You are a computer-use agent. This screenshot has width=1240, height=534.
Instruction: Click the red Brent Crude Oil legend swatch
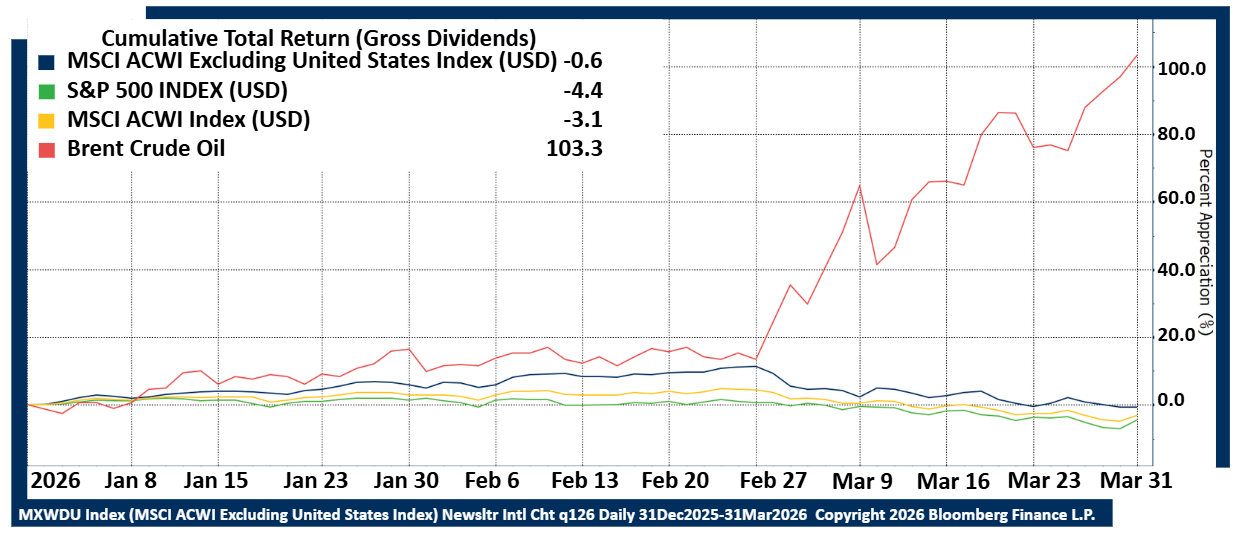pos(45,150)
